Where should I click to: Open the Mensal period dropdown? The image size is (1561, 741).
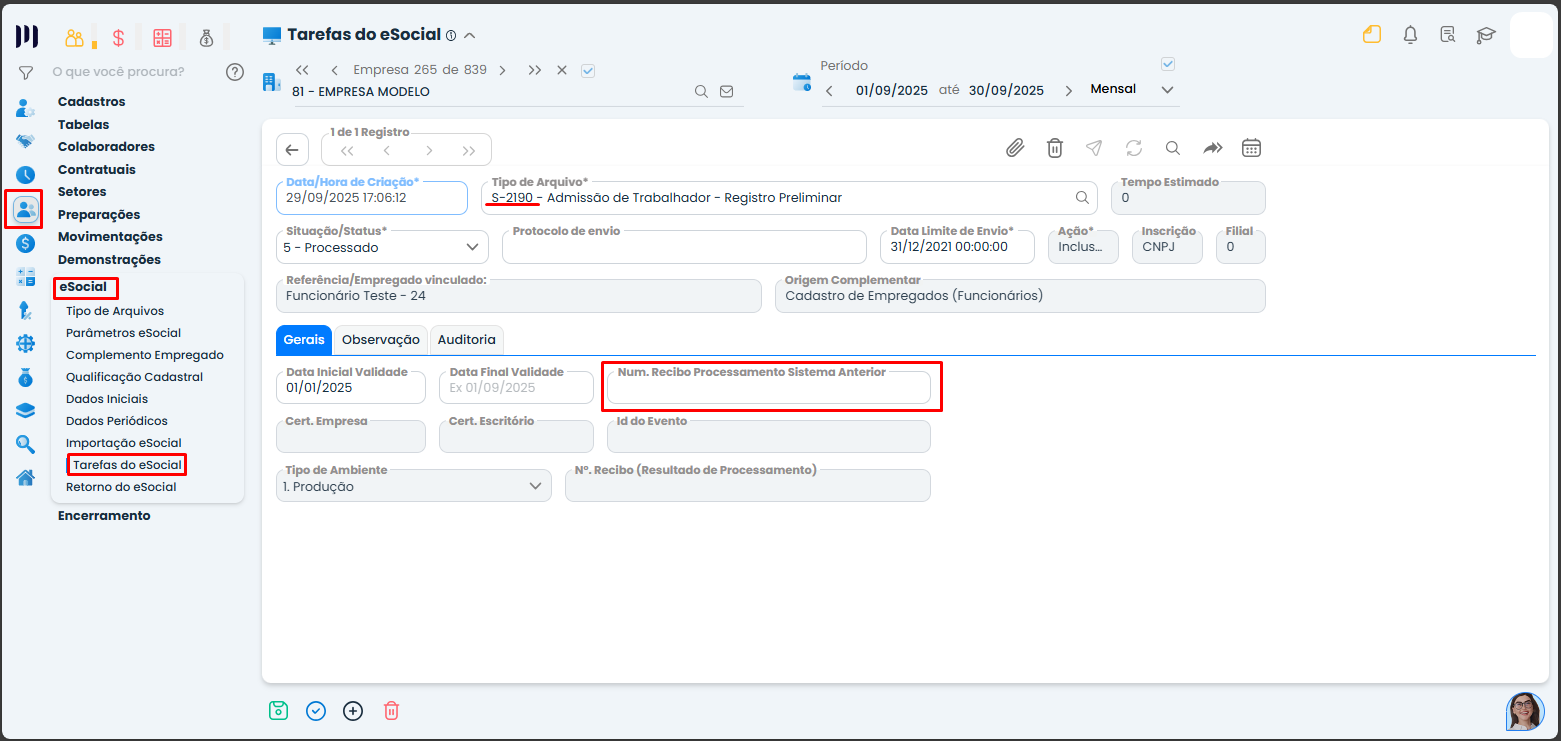1166,90
